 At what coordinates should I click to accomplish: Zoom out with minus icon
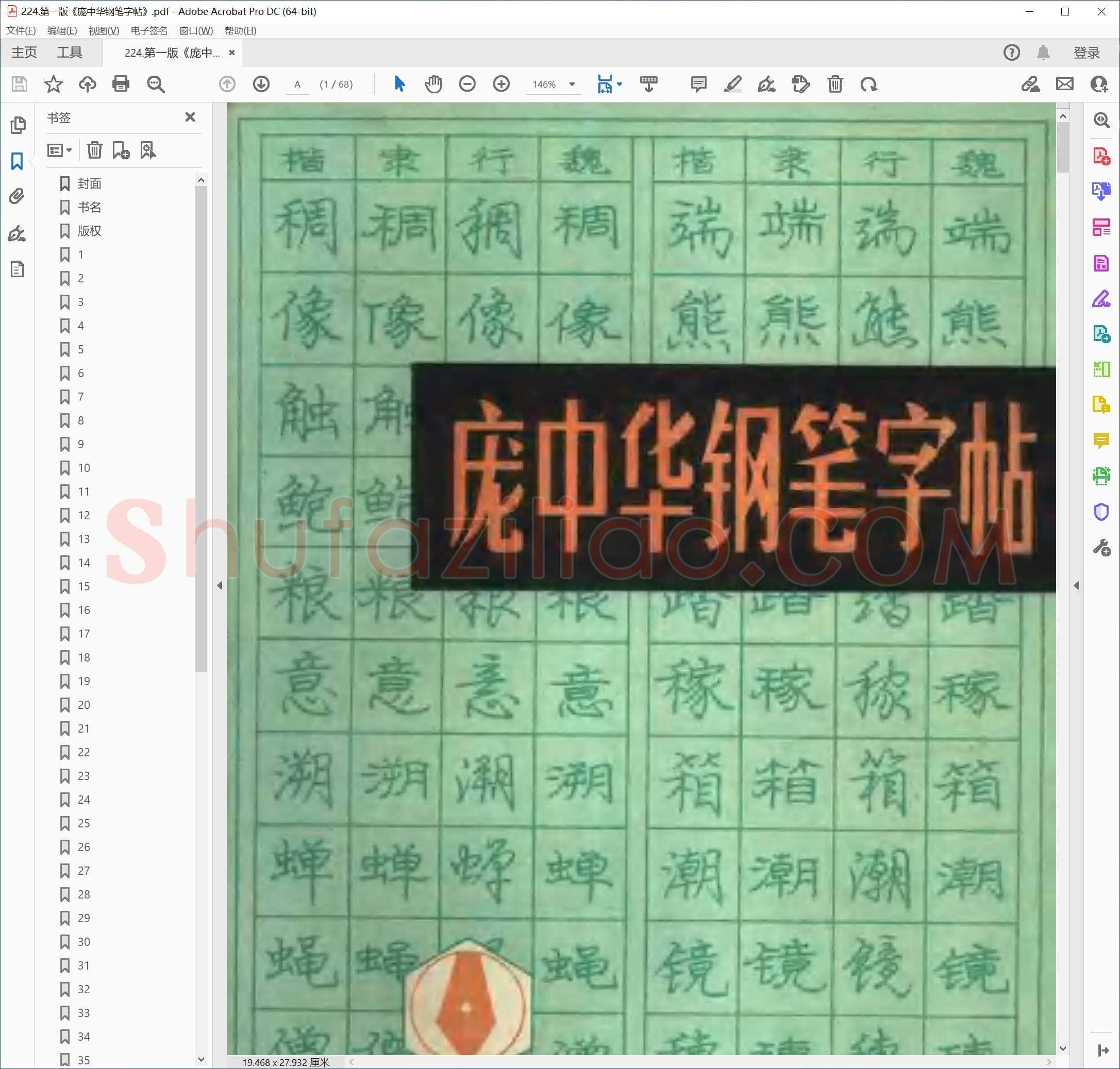[x=467, y=84]
